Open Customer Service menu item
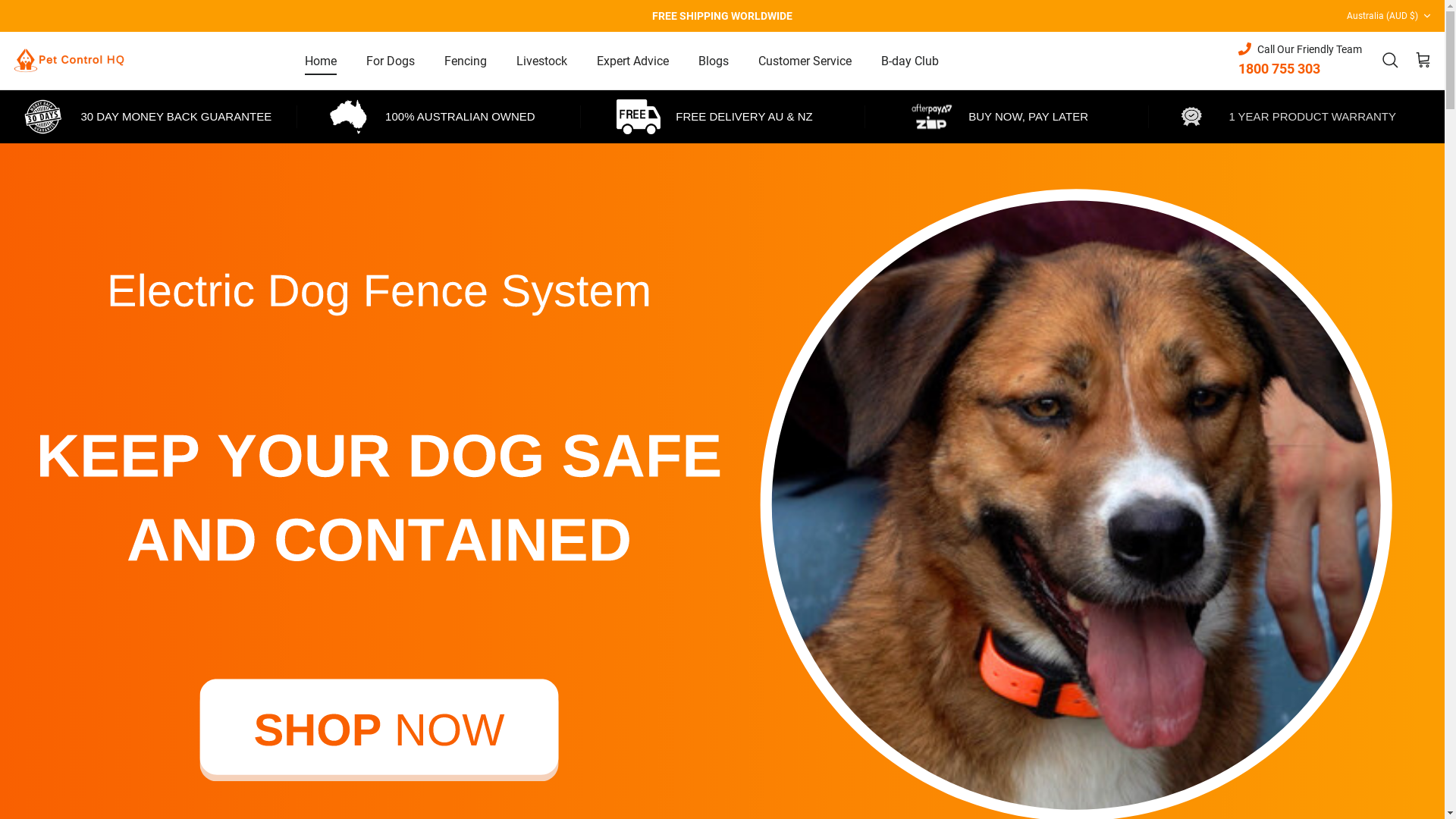The width and height of the screenshot is (1456, 819). (805, 61)
